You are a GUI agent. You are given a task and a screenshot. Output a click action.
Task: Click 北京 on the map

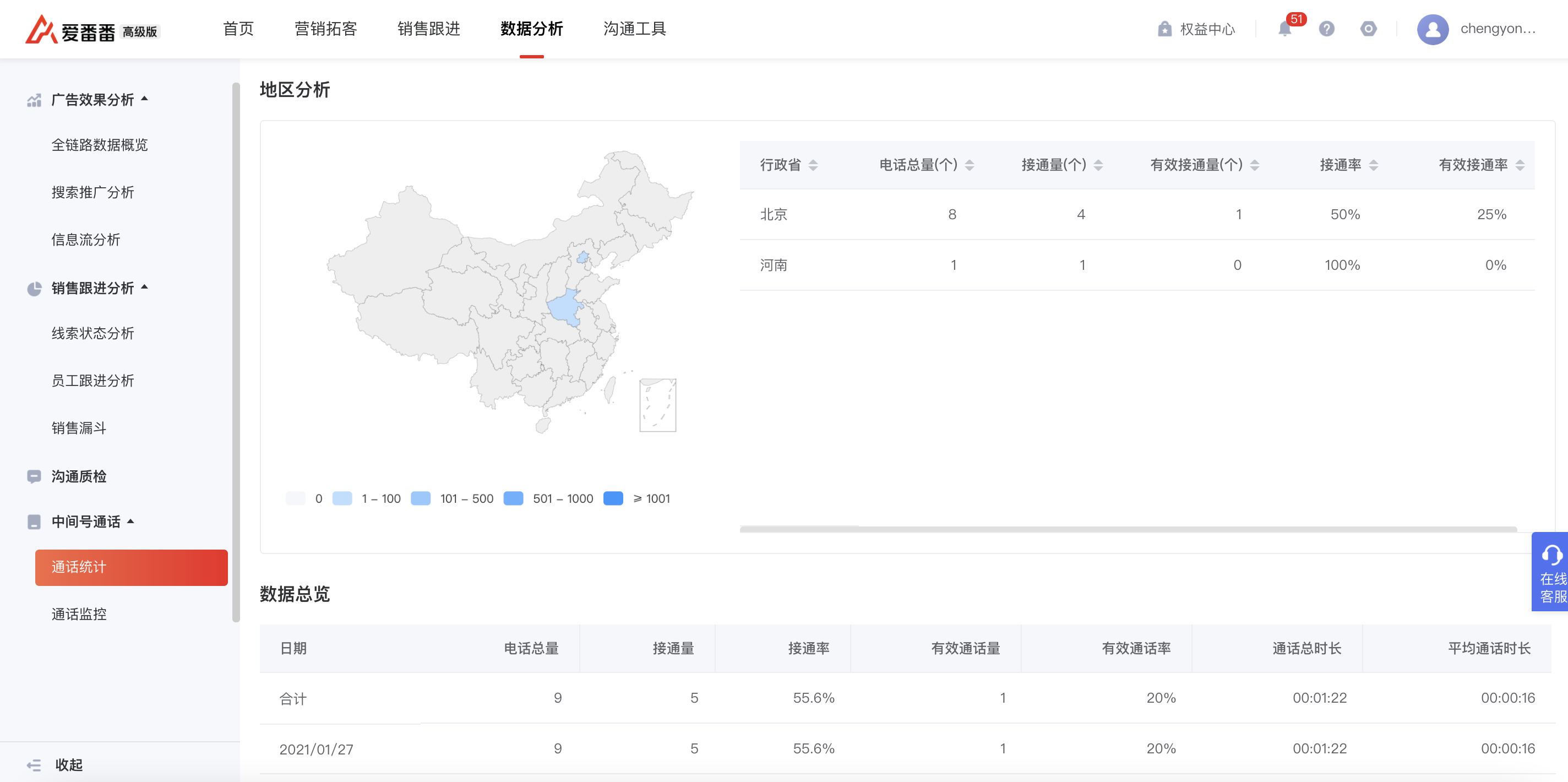click(582, 257)
